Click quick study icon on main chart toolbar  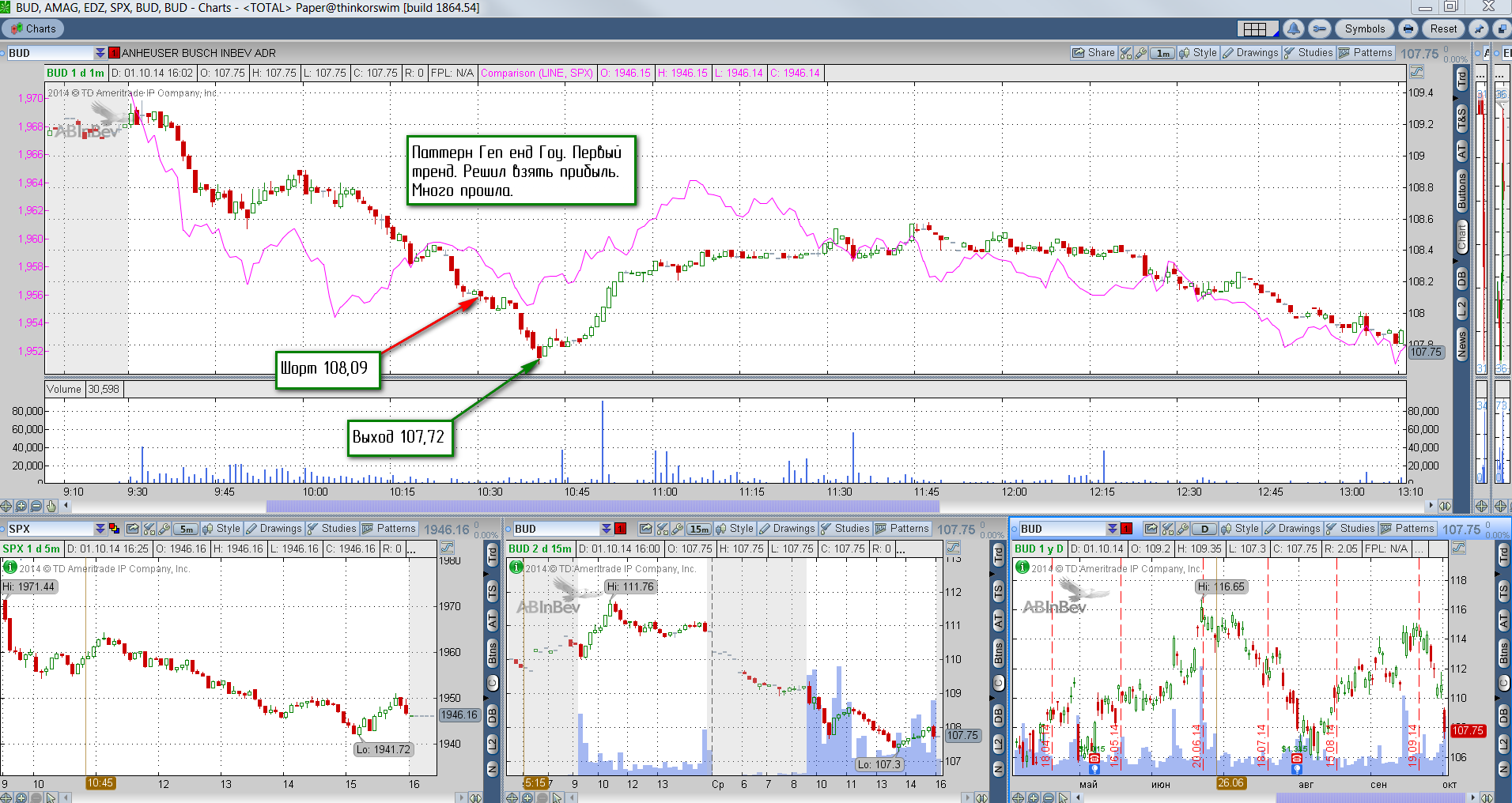point(1126,53)
